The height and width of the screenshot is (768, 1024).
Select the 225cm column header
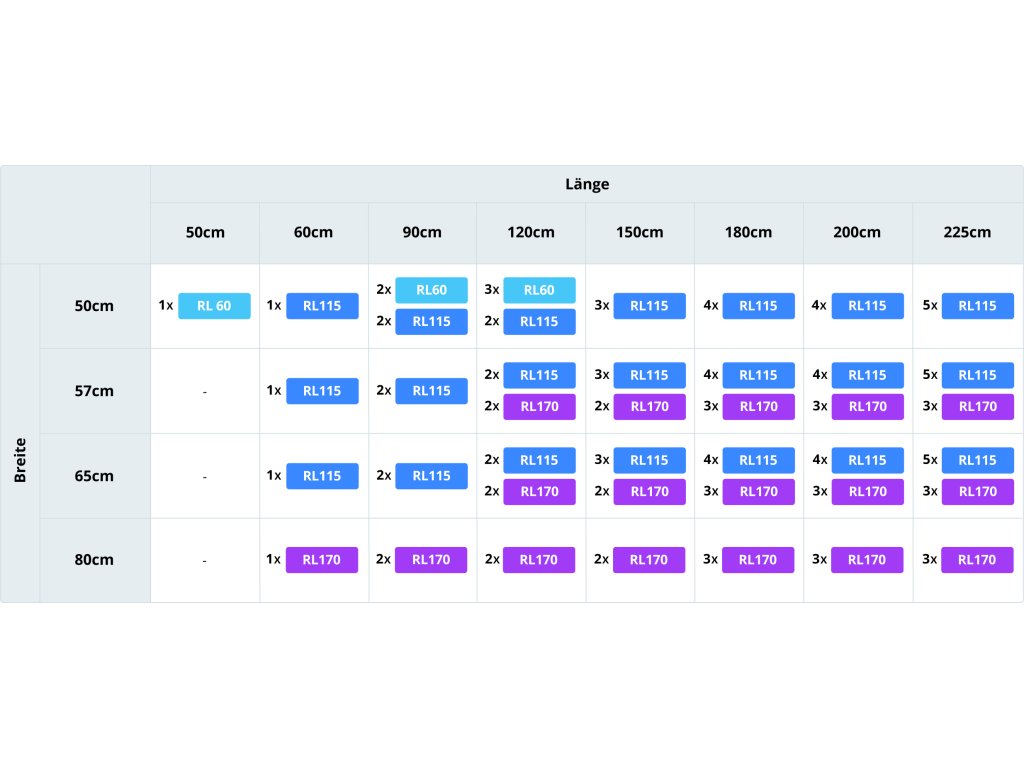(x=967, y=232)
